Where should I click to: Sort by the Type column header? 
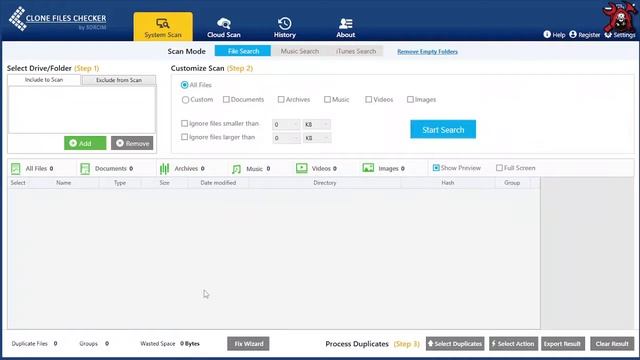(x=120, y=183)
